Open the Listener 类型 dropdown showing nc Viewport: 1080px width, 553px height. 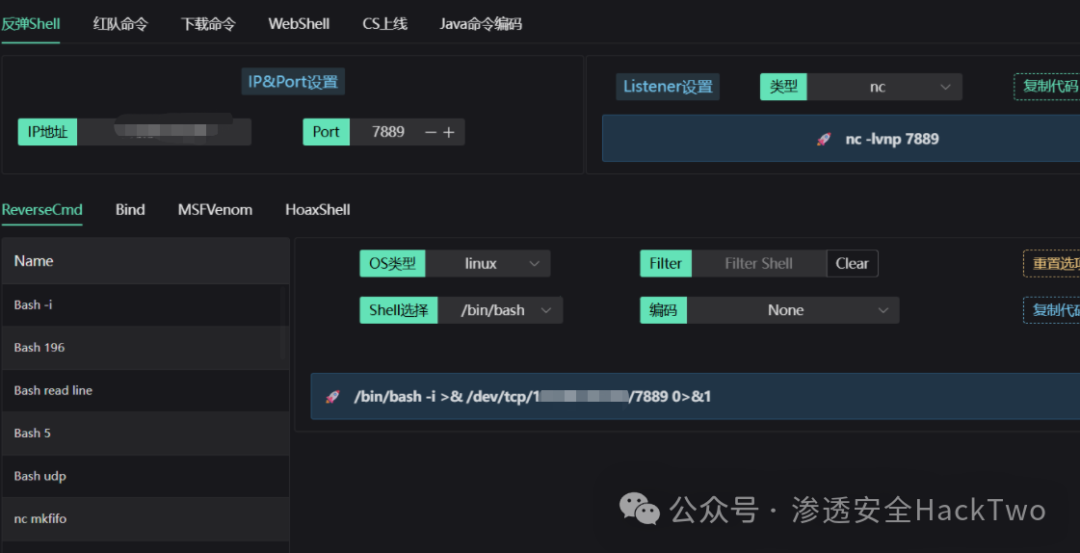pyautogui.click(x=884, y=87)
